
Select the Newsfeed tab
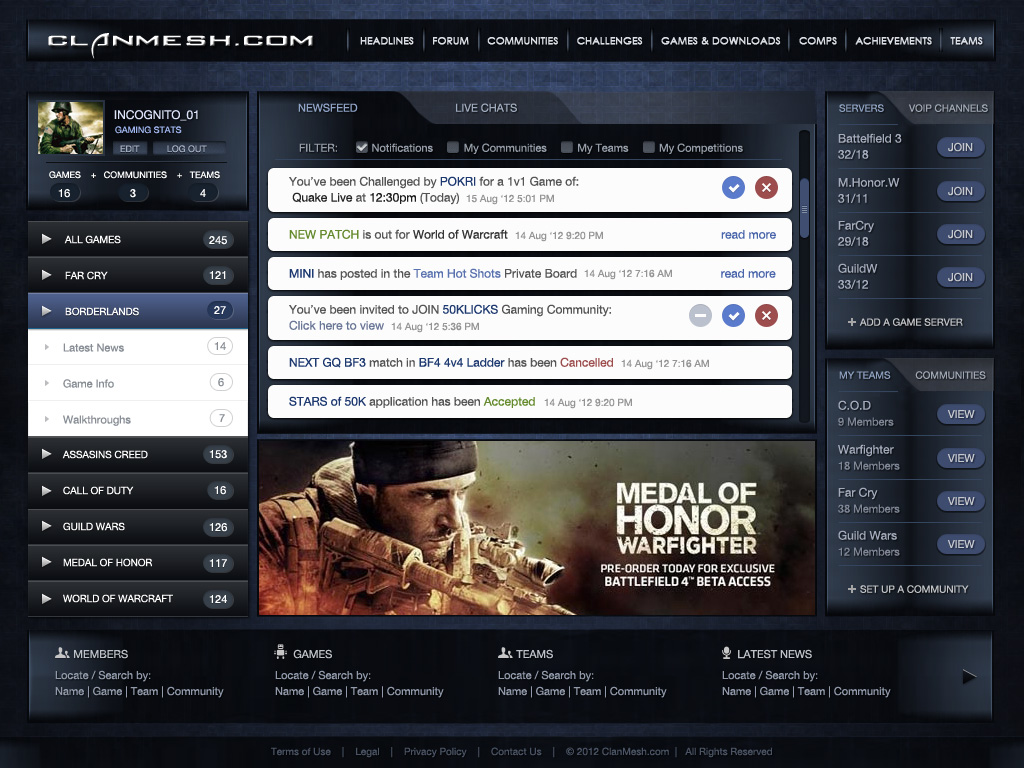point(327,108)
